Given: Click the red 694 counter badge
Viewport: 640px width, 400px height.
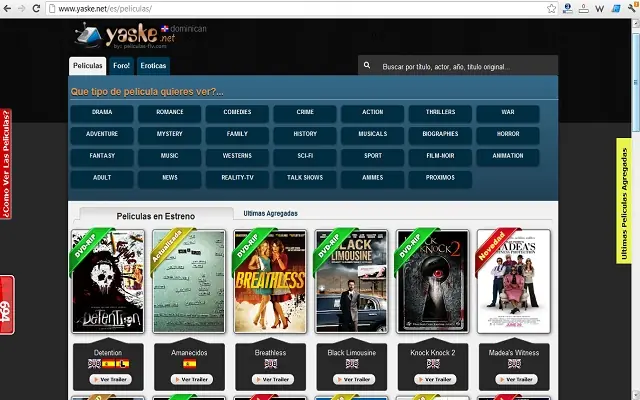Looking at the screenshot, I should [7, 305].
